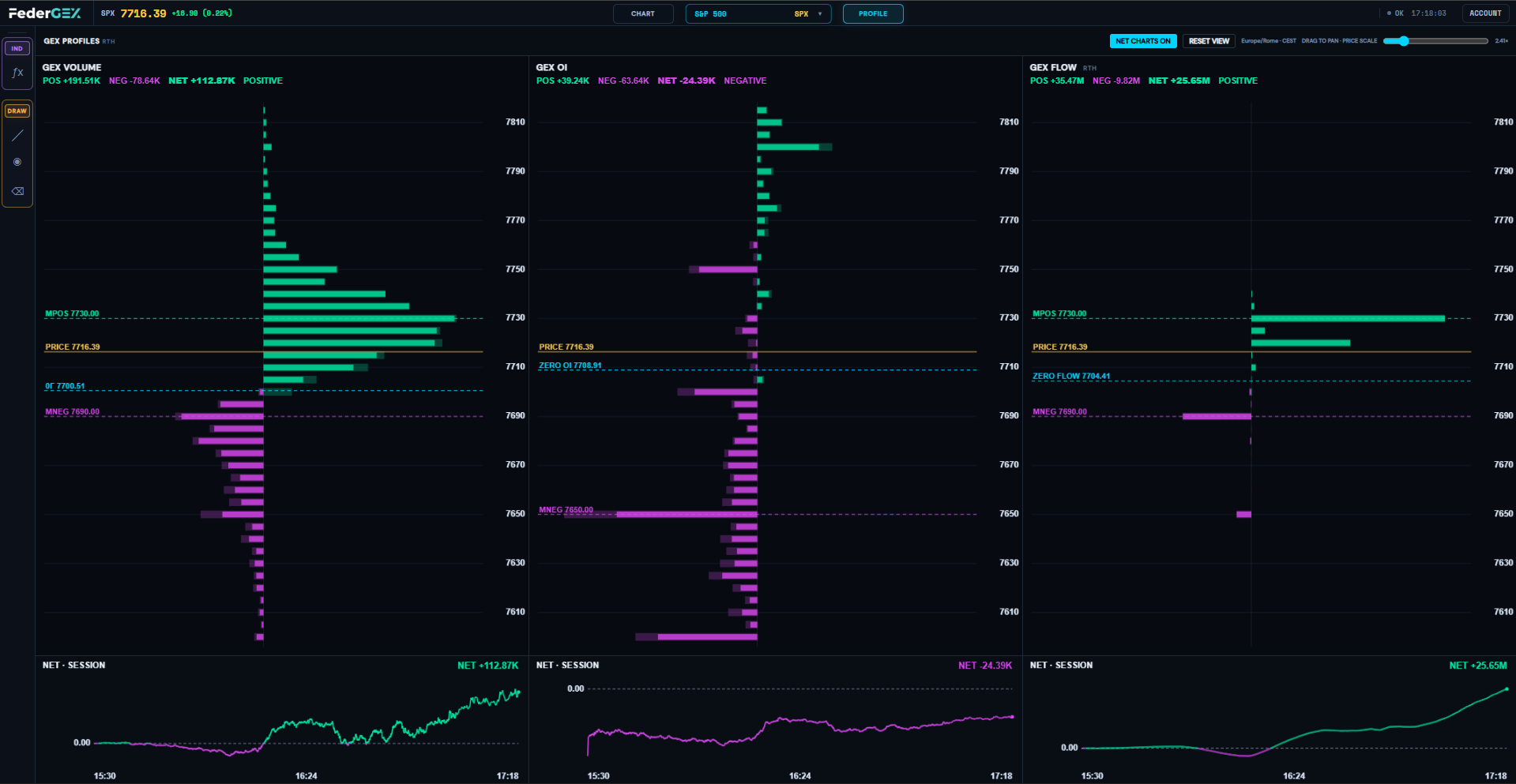Toggle the IND indicators panel button
Image resolution: width=1516 pixels, height=784 pixels.
click(17, 48)
